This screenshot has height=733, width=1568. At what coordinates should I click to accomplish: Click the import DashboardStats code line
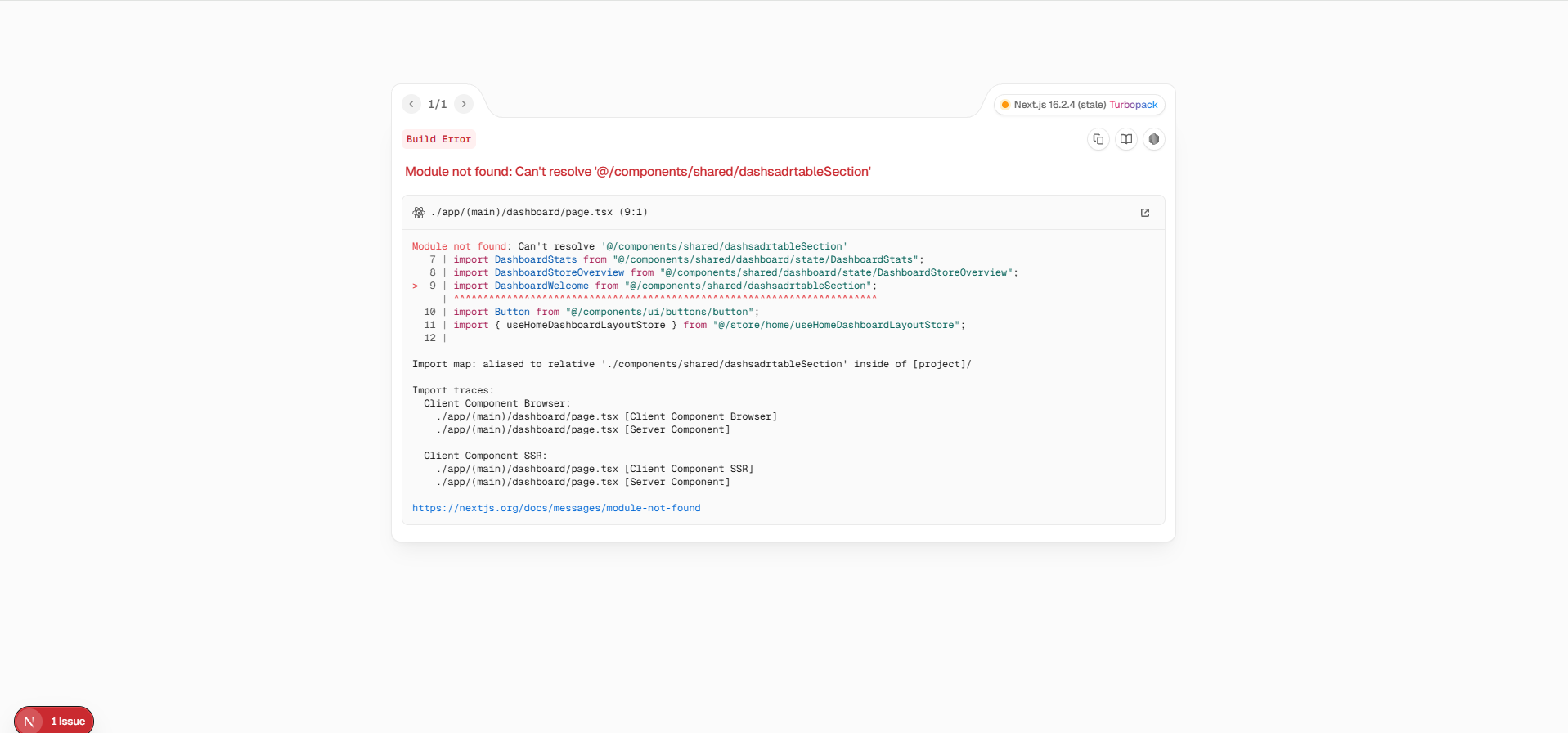[x=689, y=259]
